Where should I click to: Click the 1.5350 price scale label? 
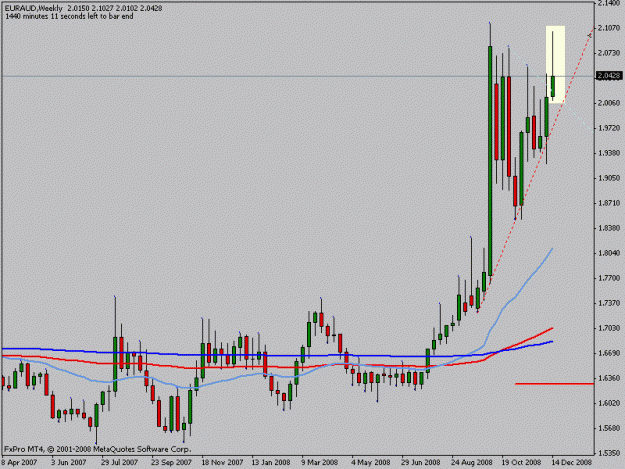tap(609, 453)
